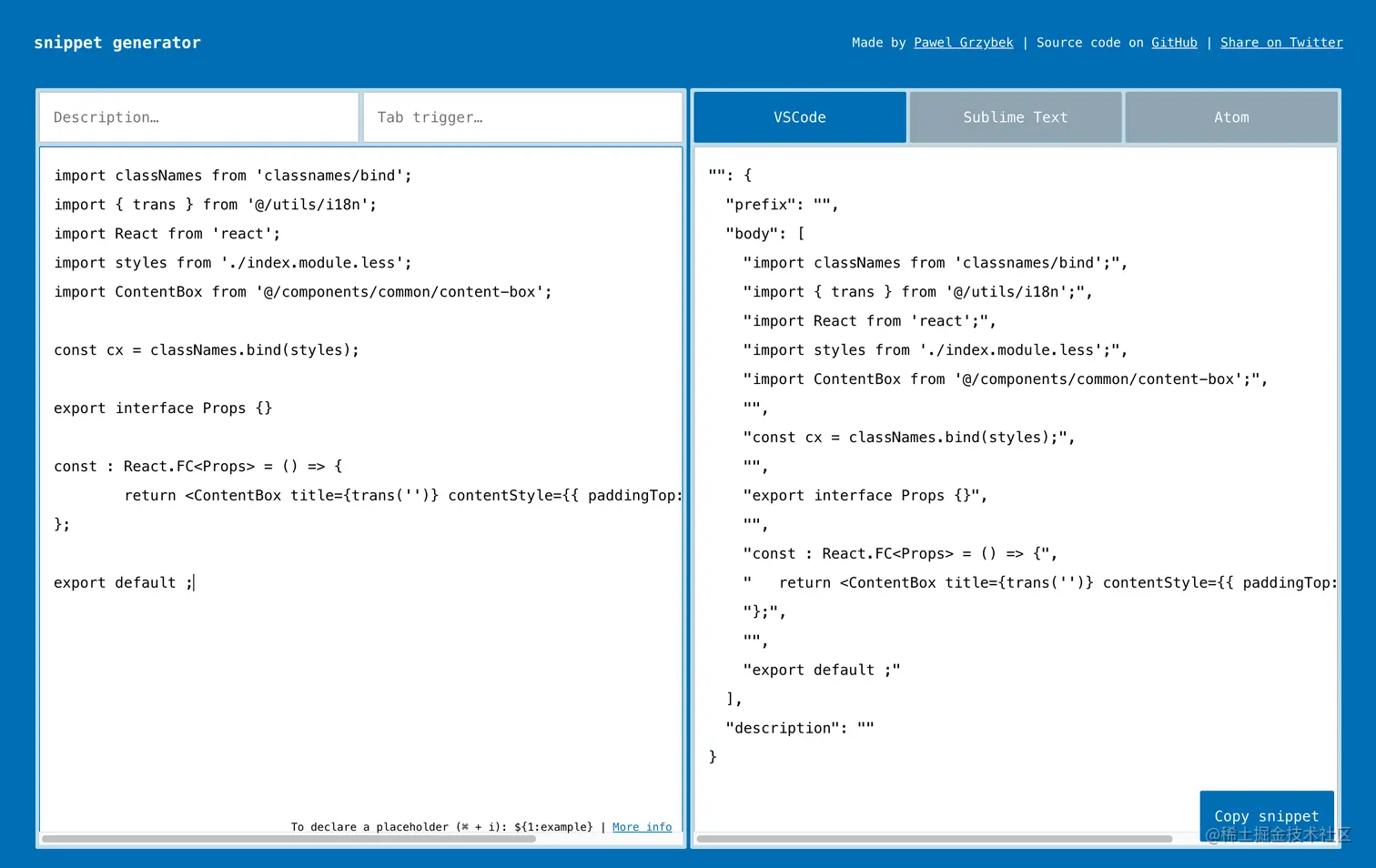Click editor line "const : React.FC<Props> = () => {"
Image resolution: width=1376 pixels, height=868 pixels.
click(198, 467)
